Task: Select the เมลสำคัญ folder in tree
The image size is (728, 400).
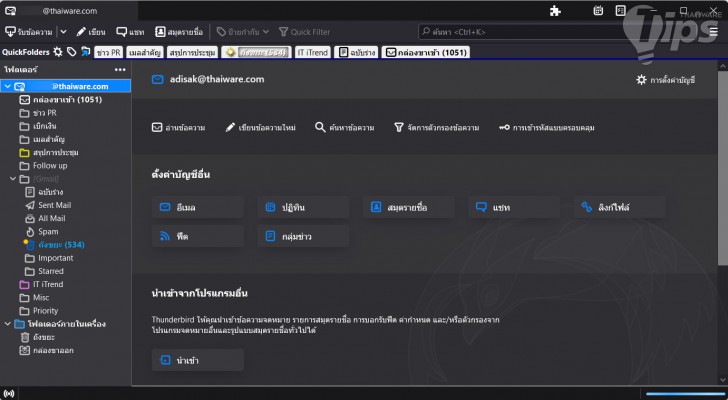Action: (42, 139)
